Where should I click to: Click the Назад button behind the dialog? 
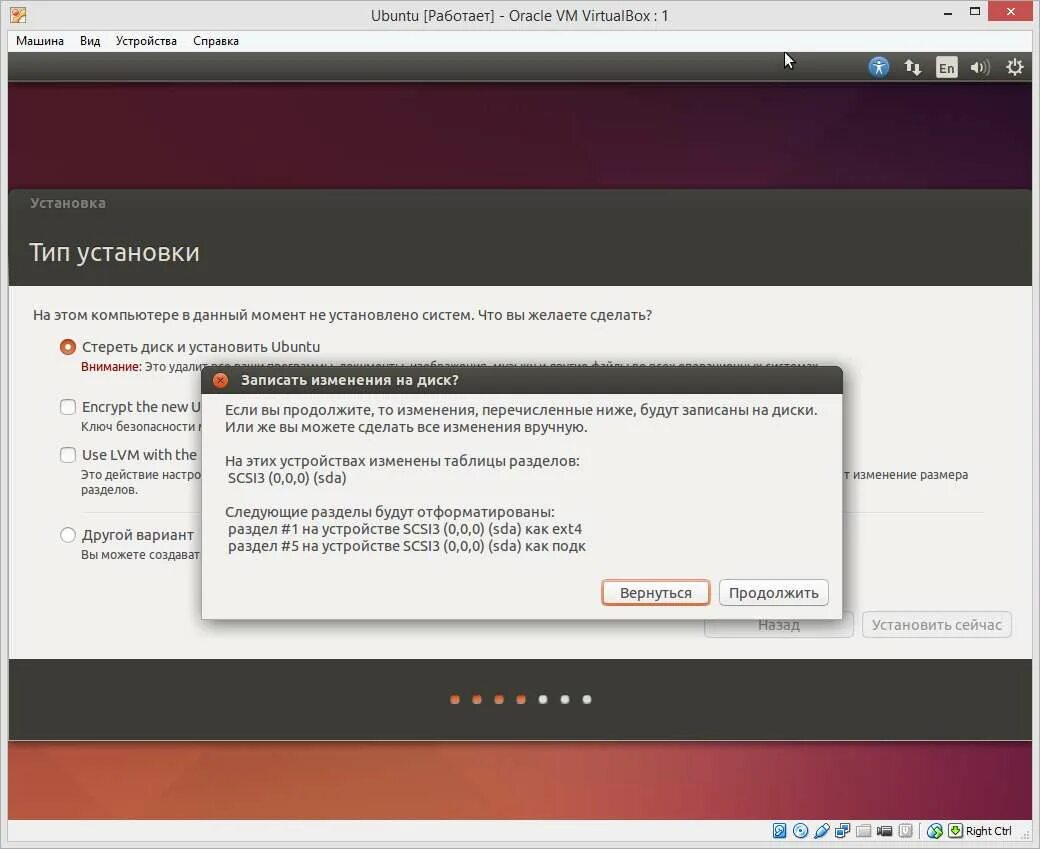pyautogui.click(x=779, y=625)
